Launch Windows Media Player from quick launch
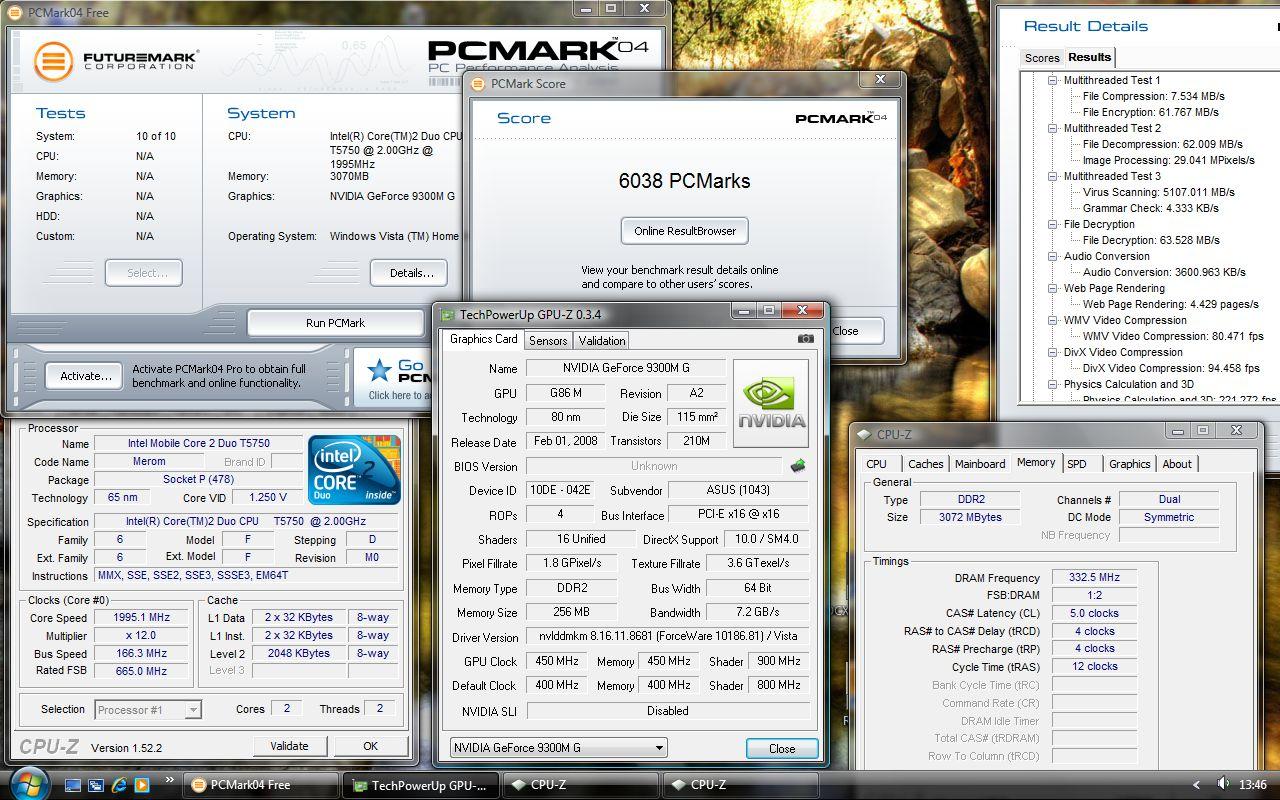The height and width of the screenshot is (800, 1280). 142,785
